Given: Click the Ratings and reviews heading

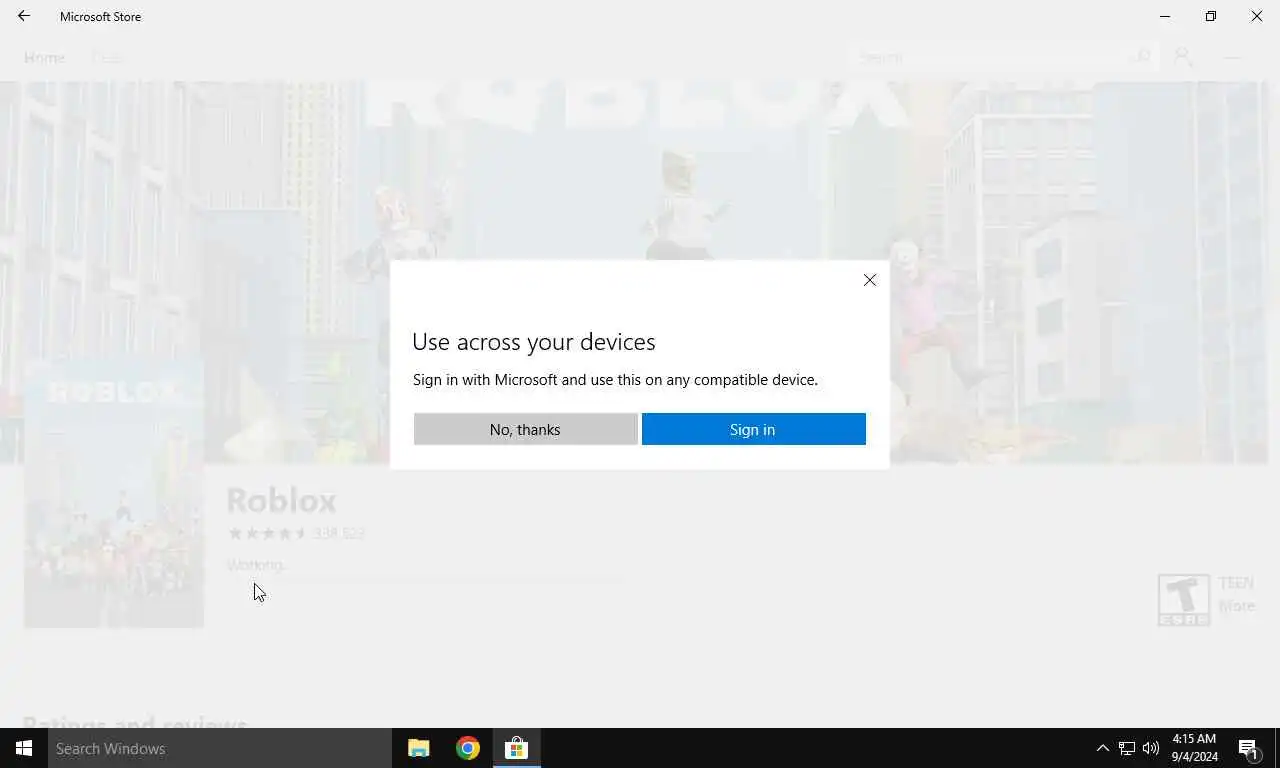Looking at the screenshot, I should (135, 722).
